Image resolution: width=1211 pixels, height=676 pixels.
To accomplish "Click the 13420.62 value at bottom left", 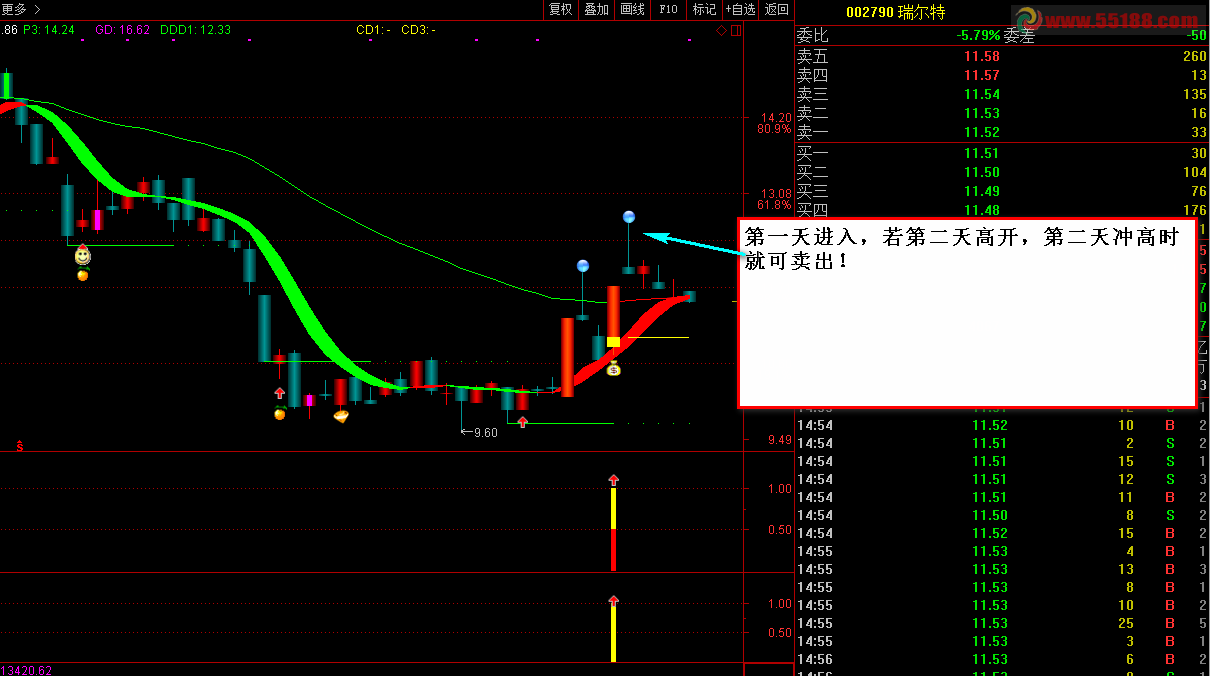I will (26, 670).
